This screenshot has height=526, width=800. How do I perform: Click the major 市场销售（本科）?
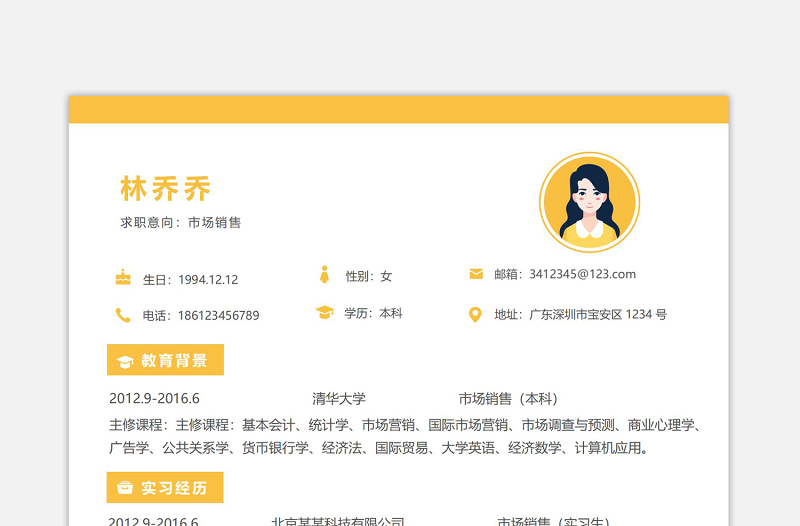click(509, 398)
